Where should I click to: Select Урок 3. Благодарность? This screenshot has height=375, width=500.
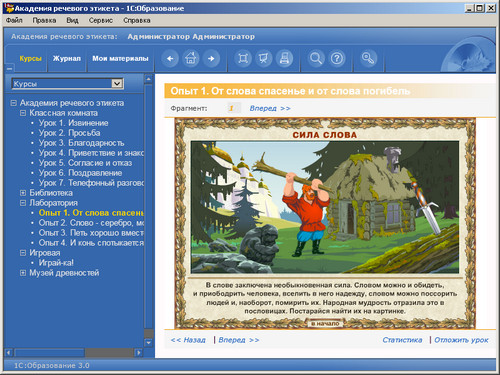81,143
